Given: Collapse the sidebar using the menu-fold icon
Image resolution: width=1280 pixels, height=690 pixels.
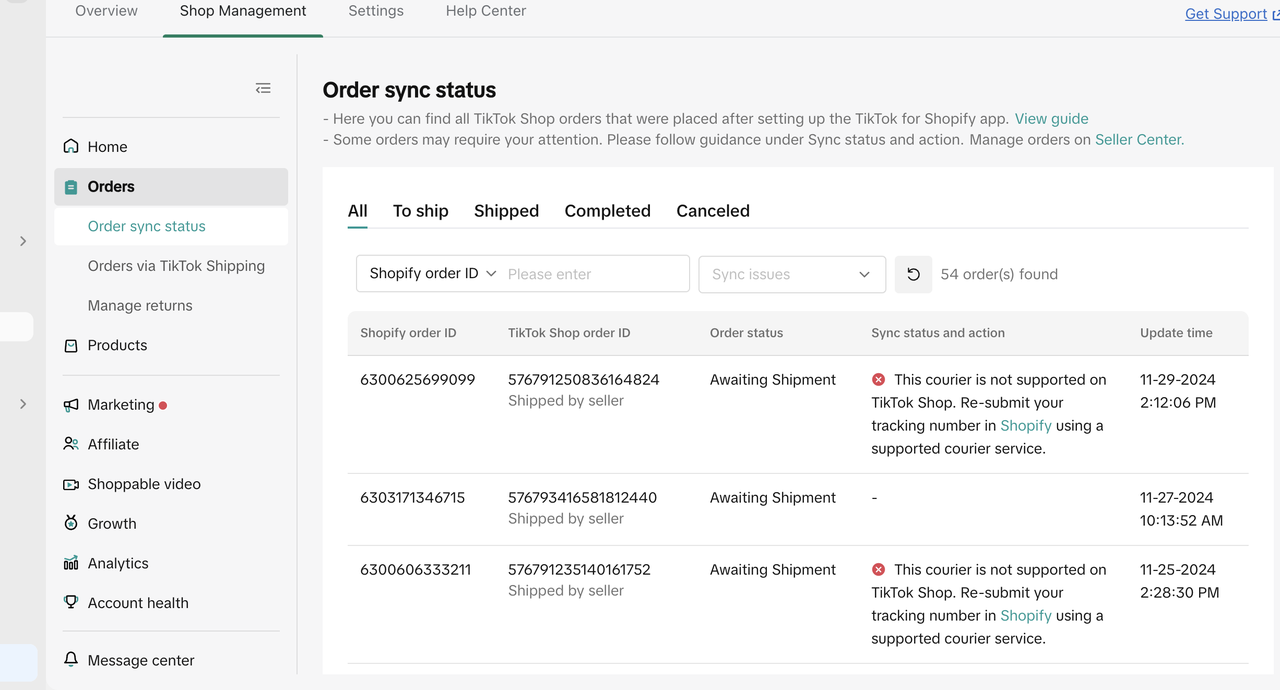Looking at the screenshot, I should [263, 89].
